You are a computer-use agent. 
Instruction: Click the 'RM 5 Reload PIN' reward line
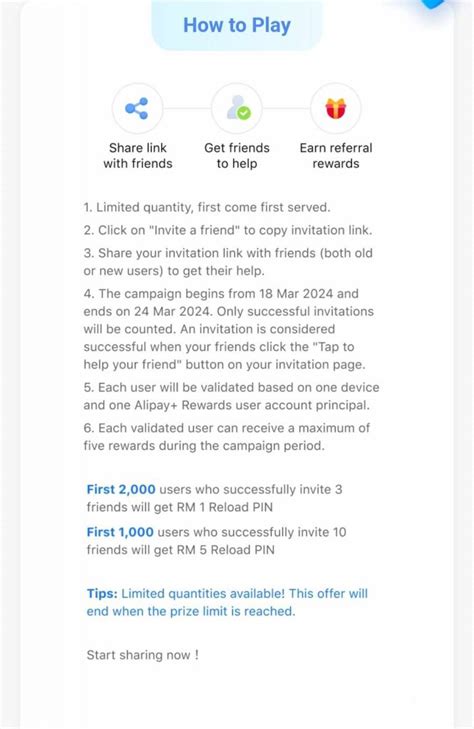[180, 550]
